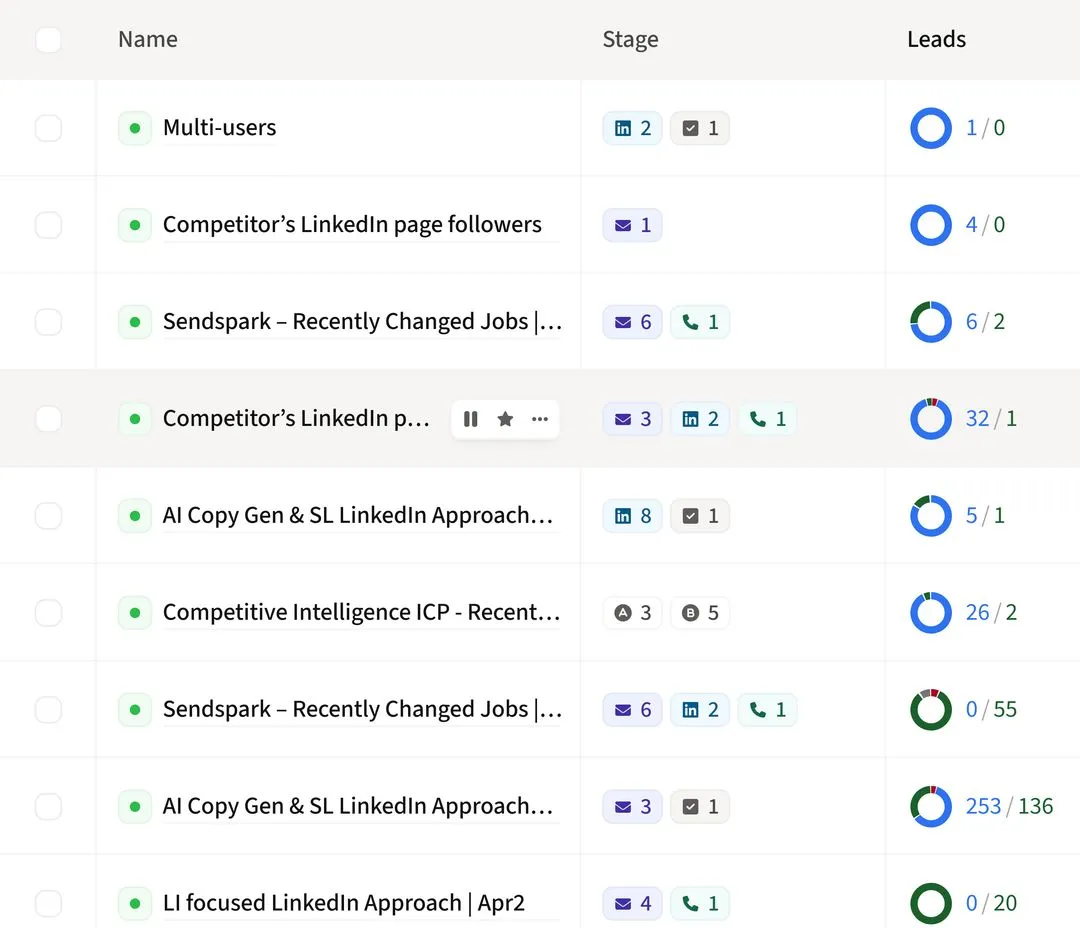Click email 3 chip in the 253 / 136 row
The width and height of the screenshot is (1080, 928).
(632, 807)
